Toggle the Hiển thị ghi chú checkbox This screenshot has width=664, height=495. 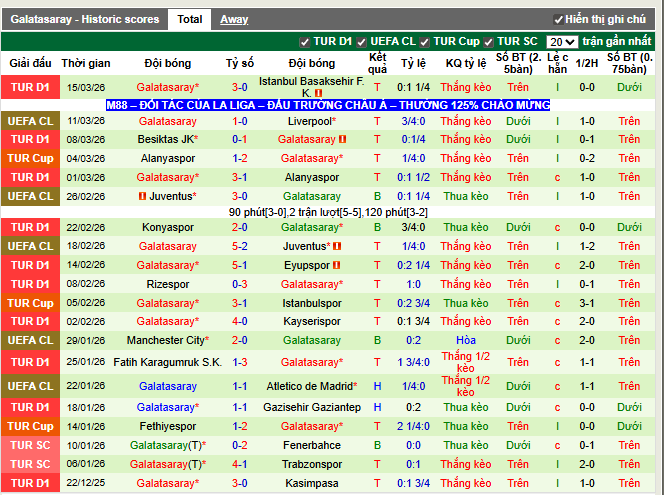(x=558, y=20)
